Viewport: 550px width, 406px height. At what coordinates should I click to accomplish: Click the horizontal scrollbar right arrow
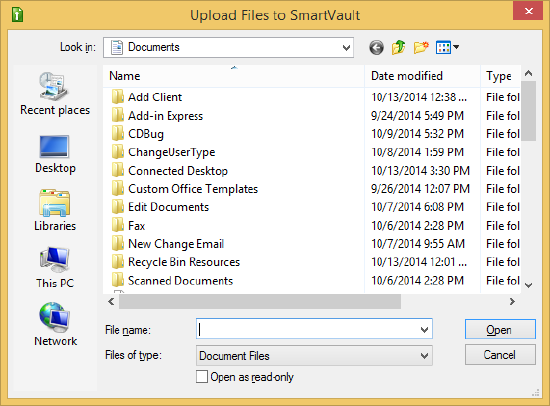[512, 301]
